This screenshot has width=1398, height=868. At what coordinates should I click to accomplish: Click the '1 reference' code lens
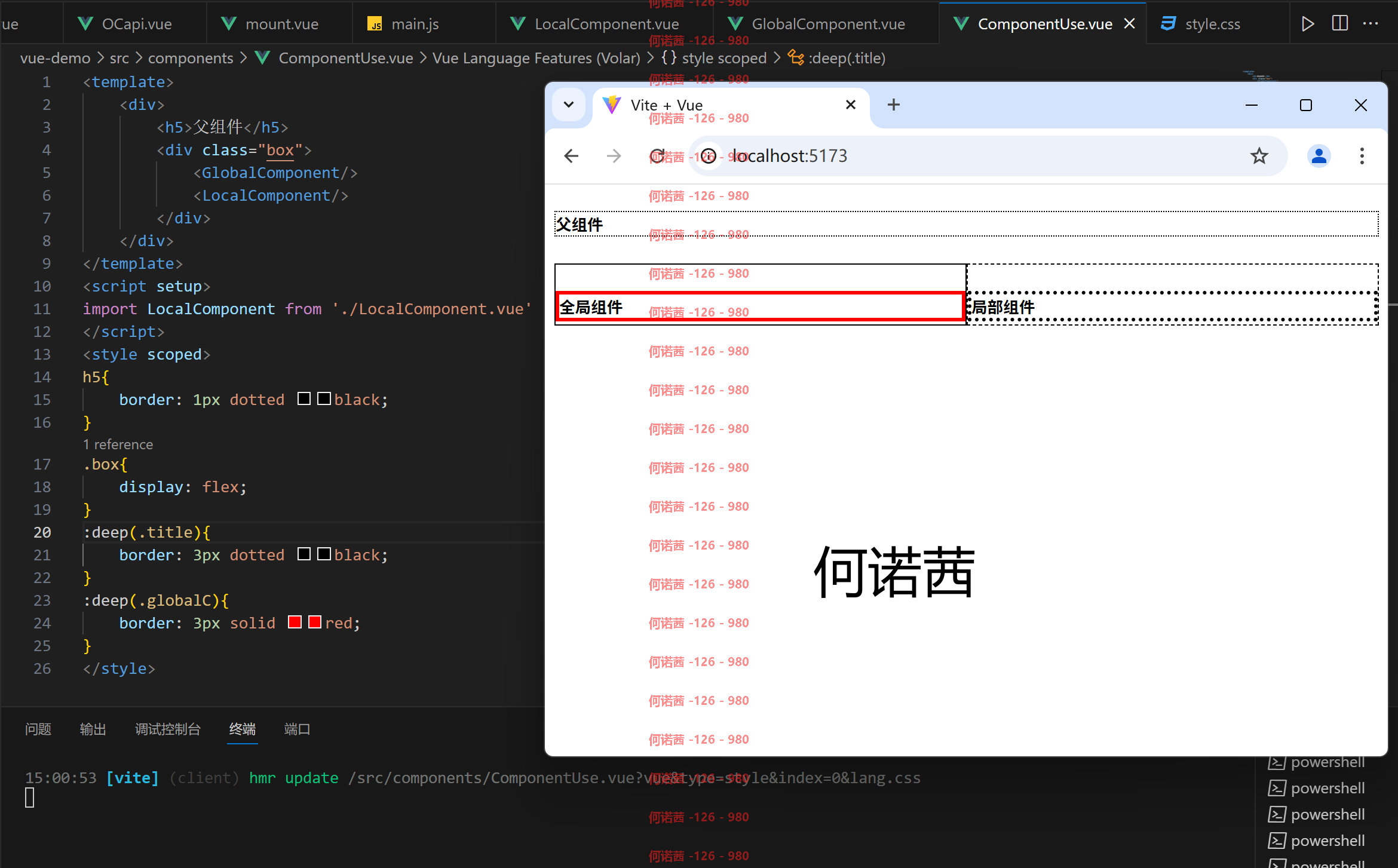coord(118,444)
